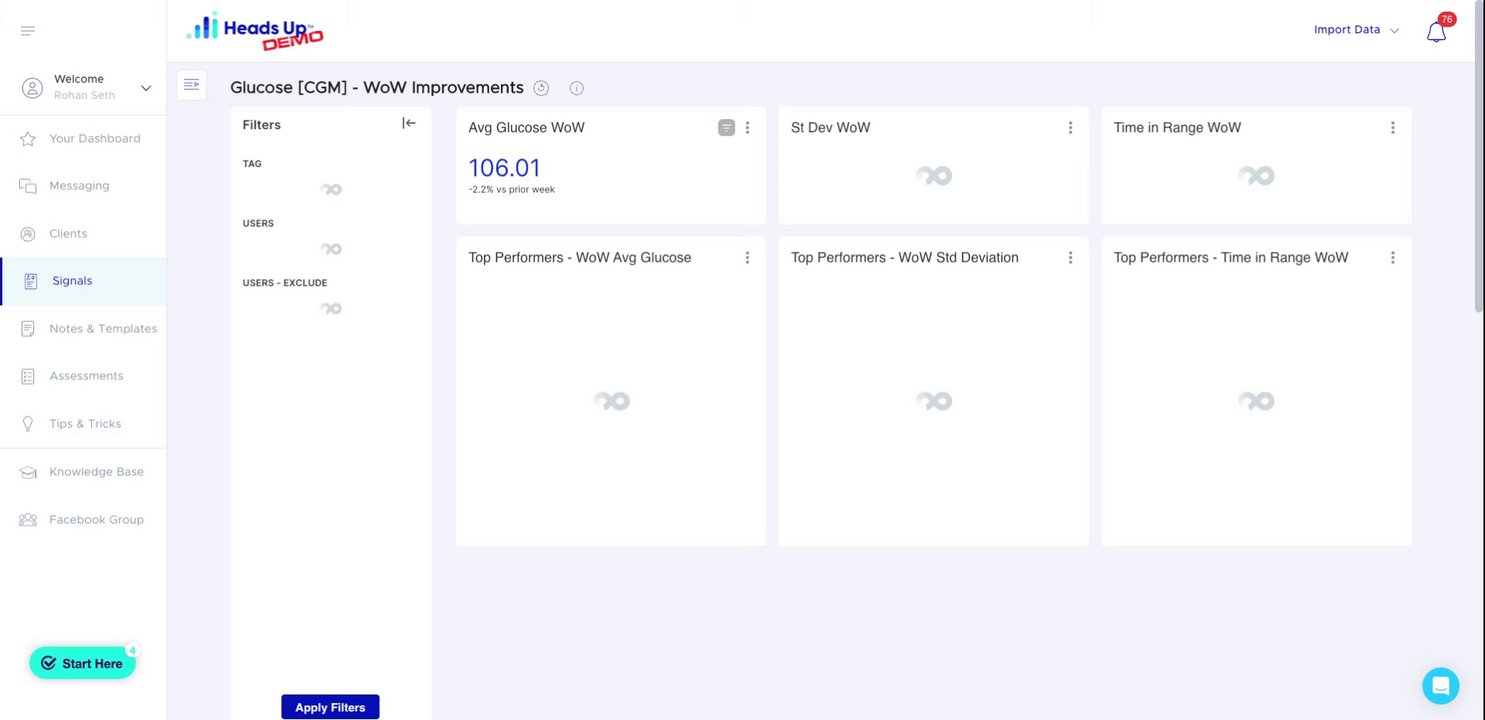Open the dashboard list panel icon
The image size is (1485, 720).
[192, 85]
